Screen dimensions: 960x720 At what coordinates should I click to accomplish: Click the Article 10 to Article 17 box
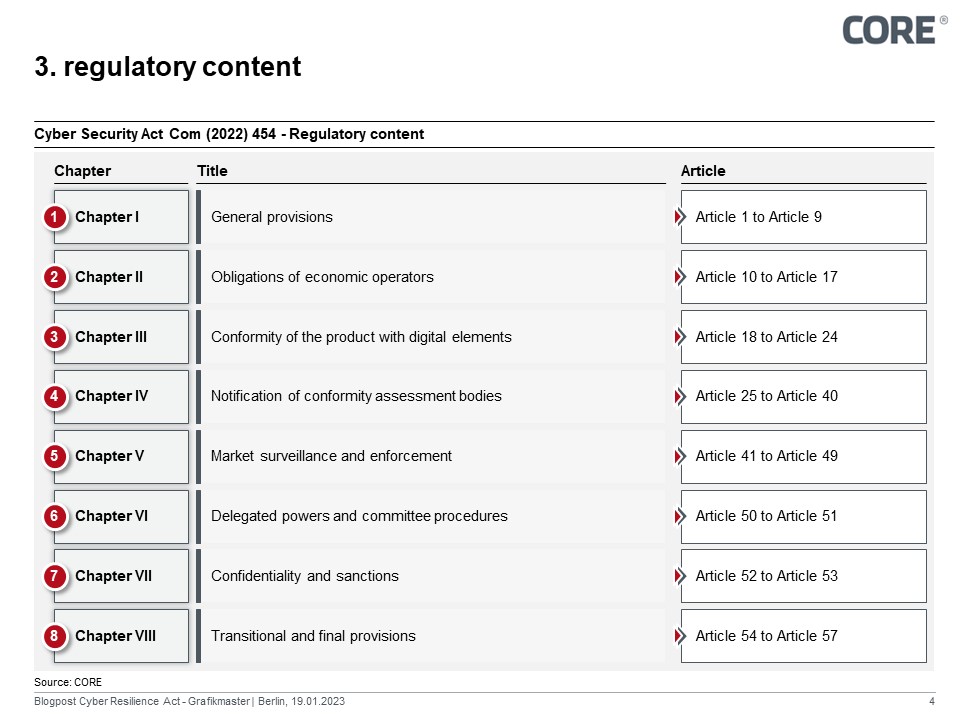tap(803, 277)
